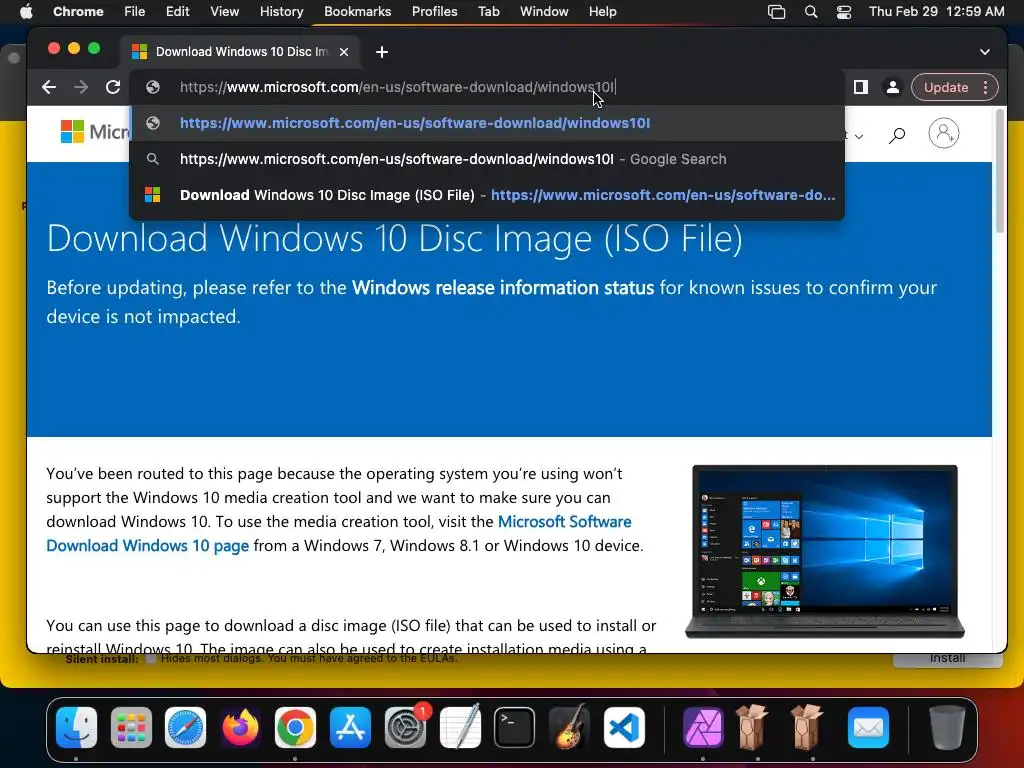Click the Update button in Chrome toolbar
This screenshot has width=1024, height=768.
[946, 87]
